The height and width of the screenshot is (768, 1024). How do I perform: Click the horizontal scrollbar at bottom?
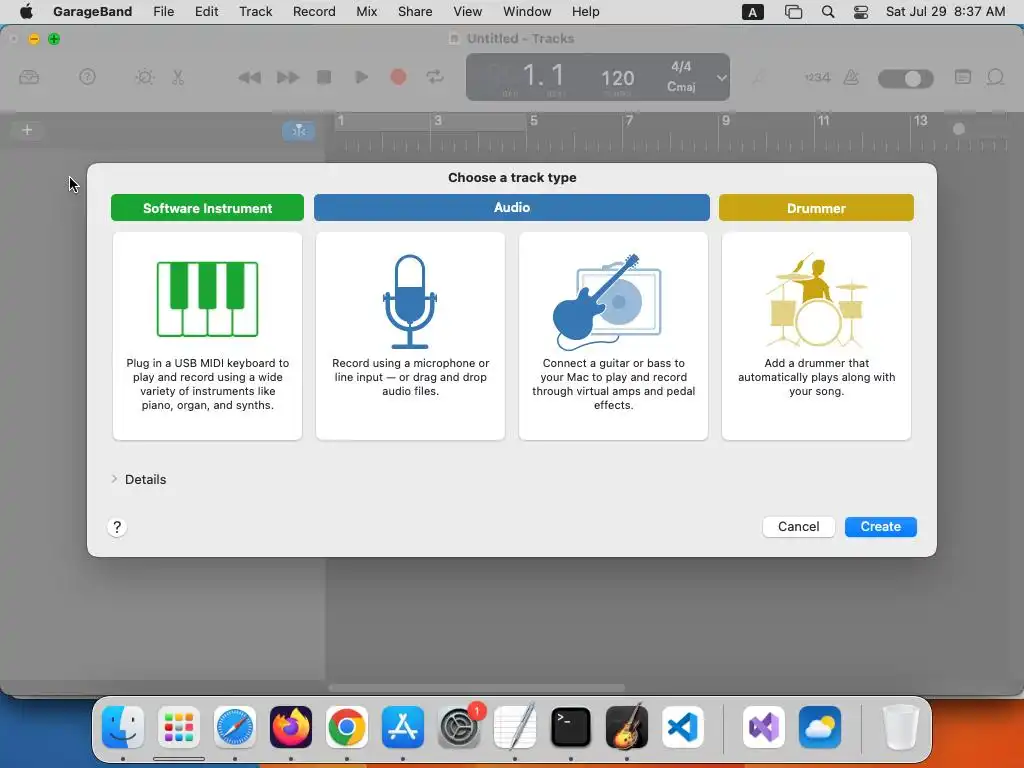(477, 687)
